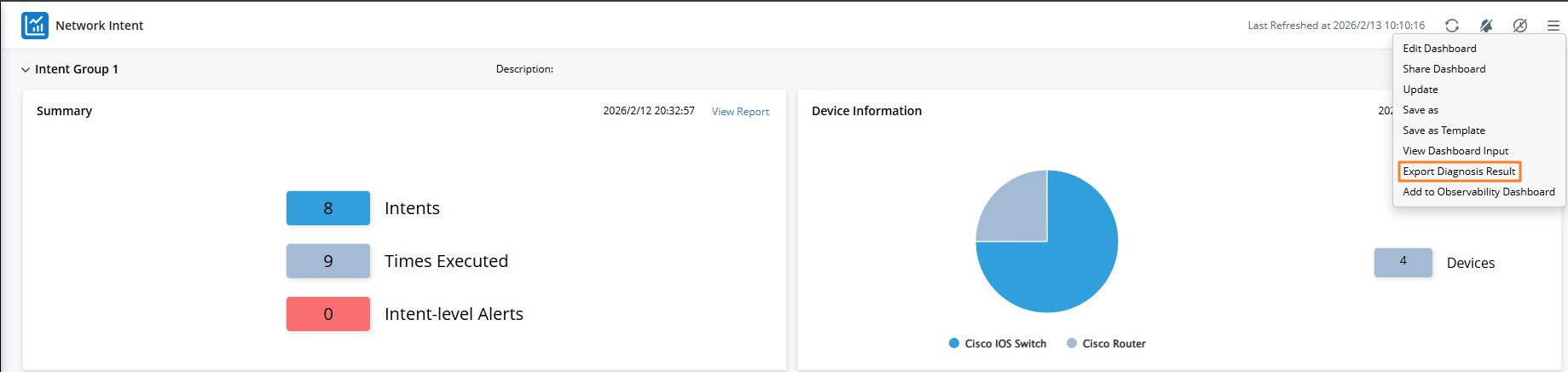Click the crossed-out compass icon
This screenshot has width=1568, height=372.
[1519, 26]
